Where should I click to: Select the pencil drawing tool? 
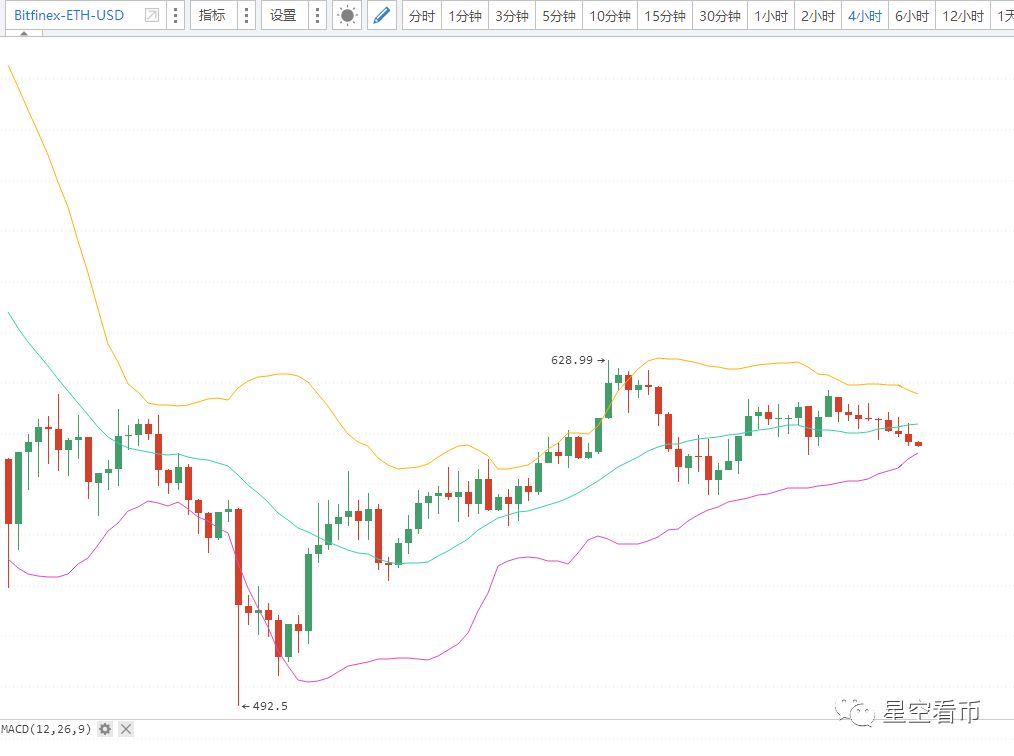click(x=381, y=16)
